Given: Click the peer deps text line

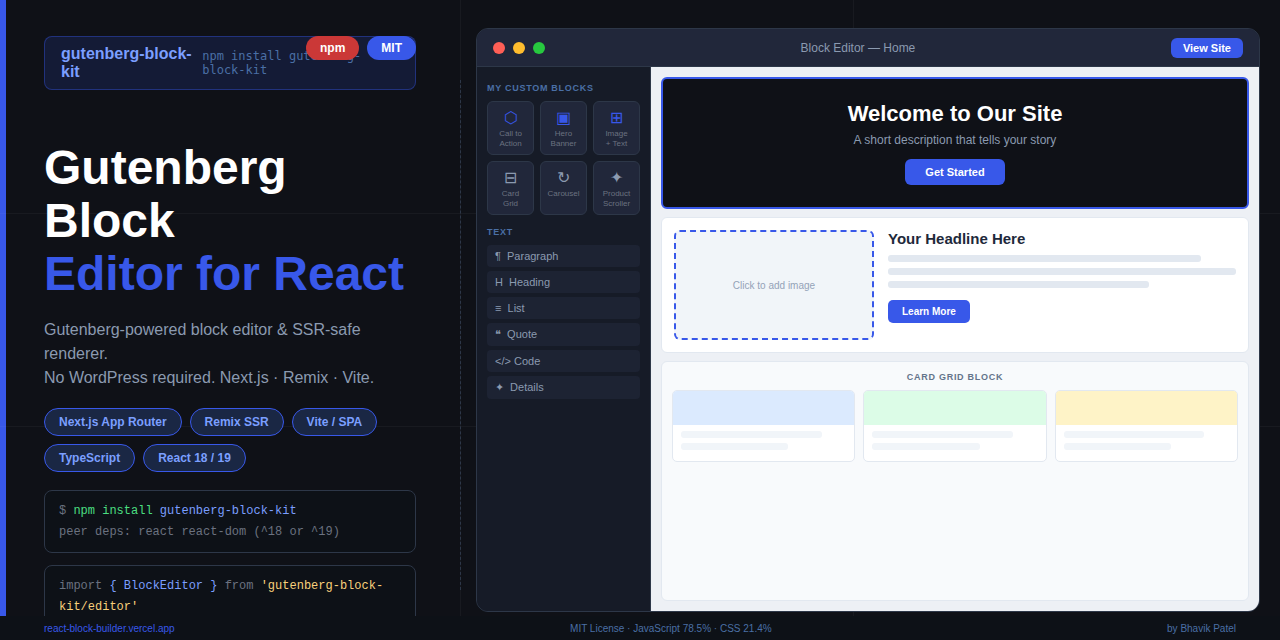Looking at the screenshot, I should [x=199, y=531].
